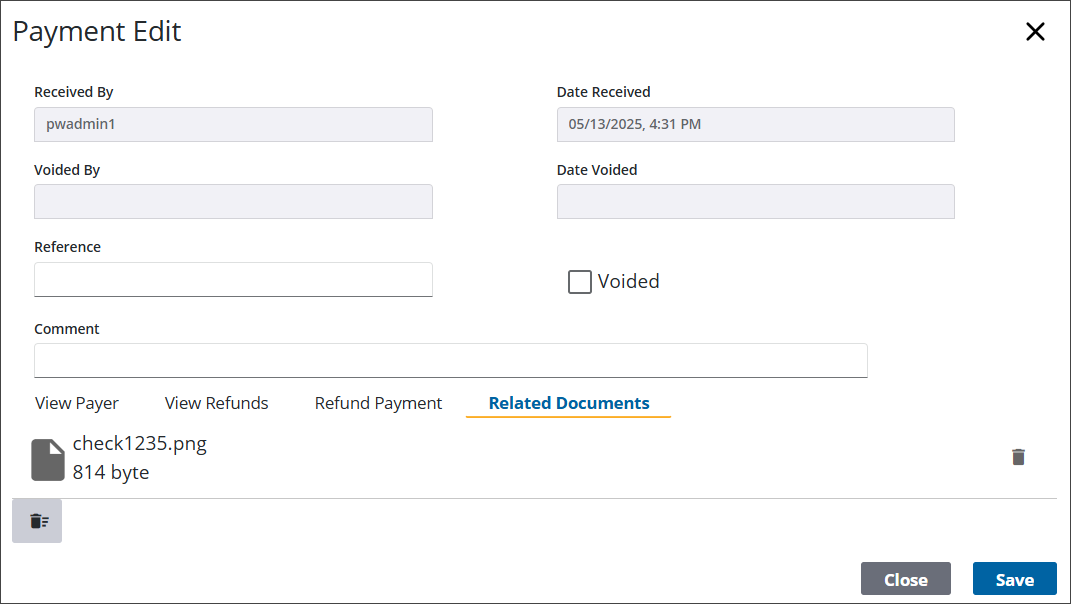
Task: Focus the Reference input field
Action: pos(233,279)
